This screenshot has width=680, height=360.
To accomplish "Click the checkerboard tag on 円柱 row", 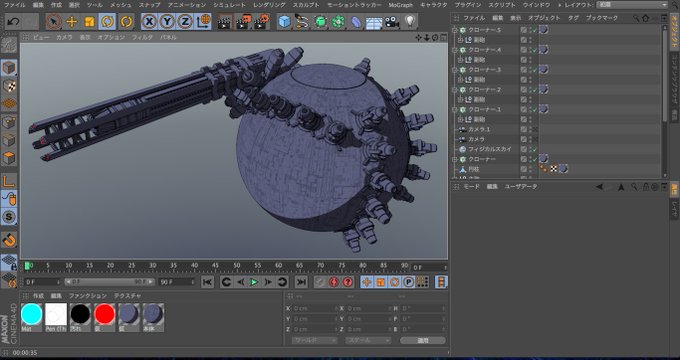I will 553,169.
